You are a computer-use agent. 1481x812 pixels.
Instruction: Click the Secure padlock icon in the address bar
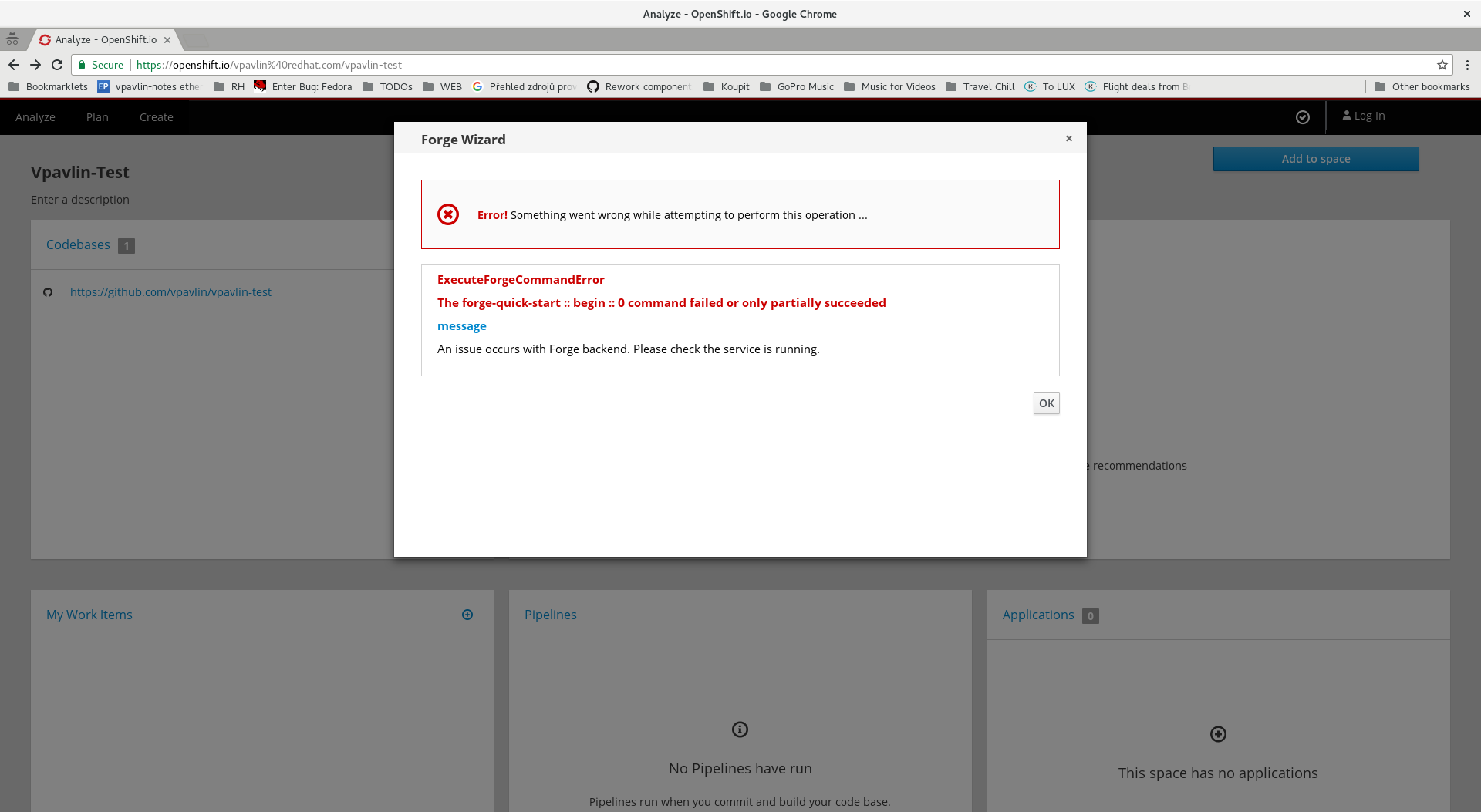[x=83, y=65]
